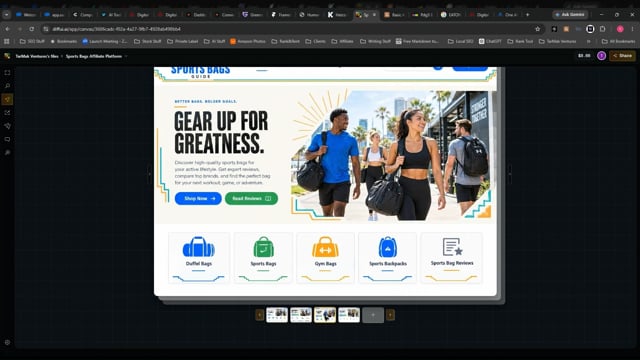Open Writing Stuff bookmark folder

[x=375, y=41]
